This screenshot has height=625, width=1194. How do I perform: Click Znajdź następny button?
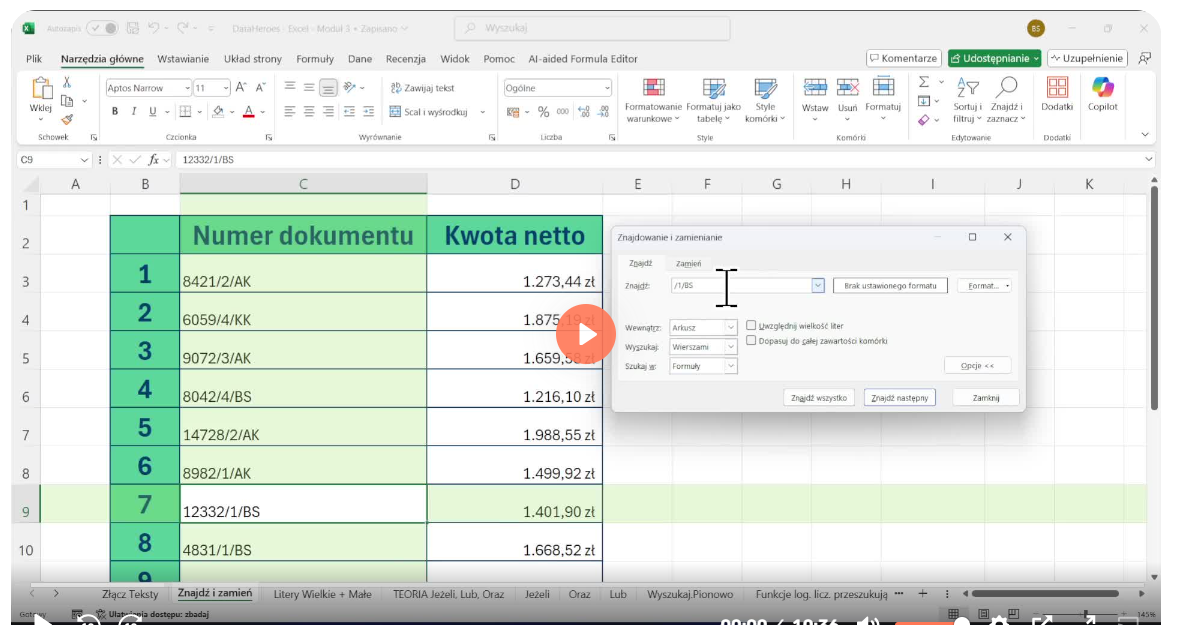[x=899, y=397]
